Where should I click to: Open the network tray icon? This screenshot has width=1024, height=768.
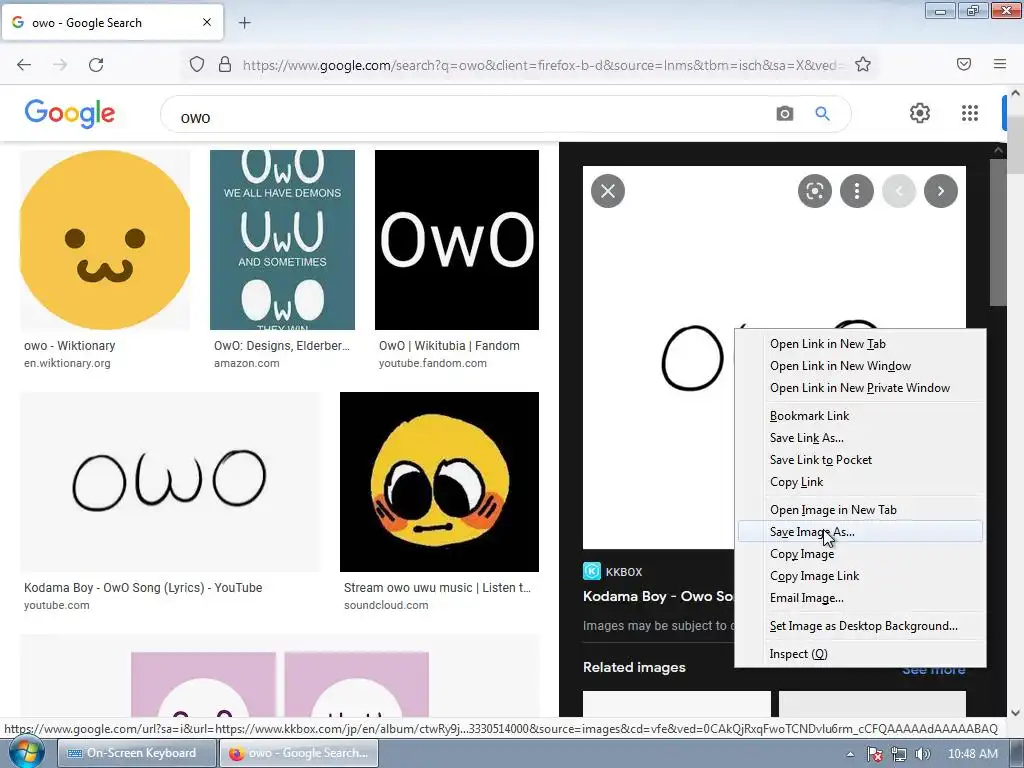click(x=899, y=754)
